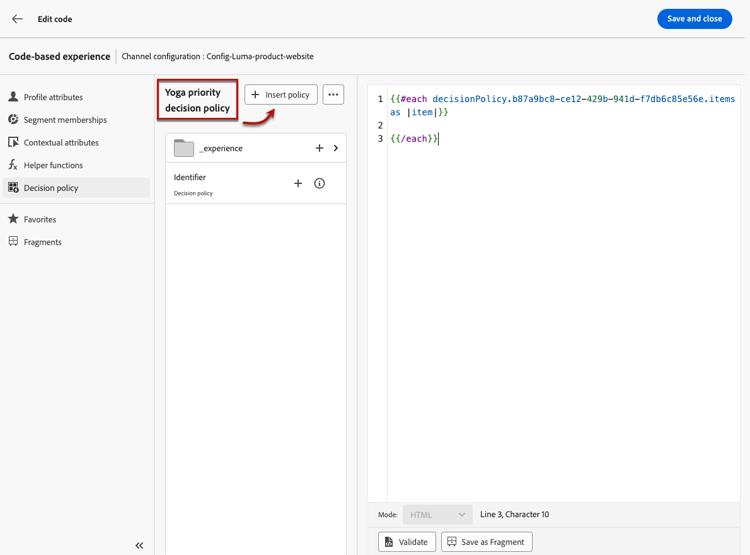This screenshot has width=750, height=555.
Task: Add the _experience folder with plus
Action: pyautogui.click(x=319, y=148)
